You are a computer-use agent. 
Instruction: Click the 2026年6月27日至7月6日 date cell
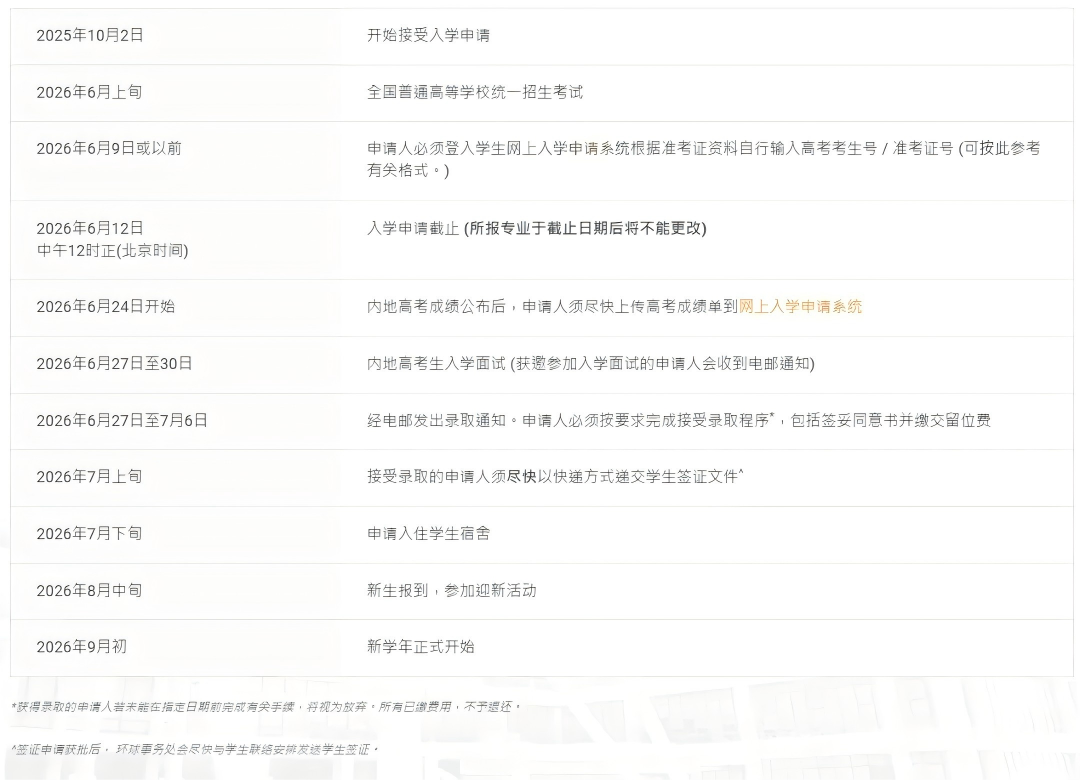pos(122,421)
